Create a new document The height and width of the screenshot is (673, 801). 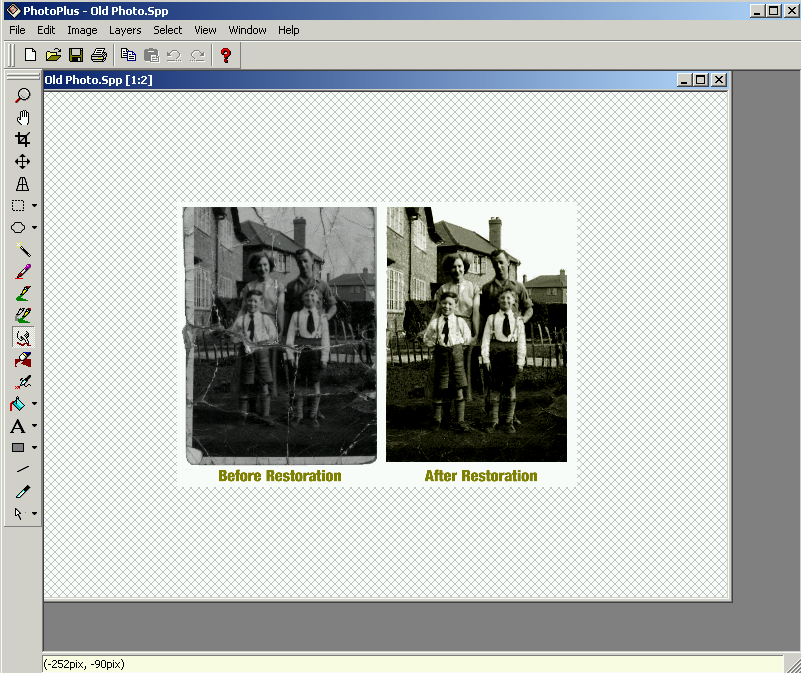pos(30,55)
